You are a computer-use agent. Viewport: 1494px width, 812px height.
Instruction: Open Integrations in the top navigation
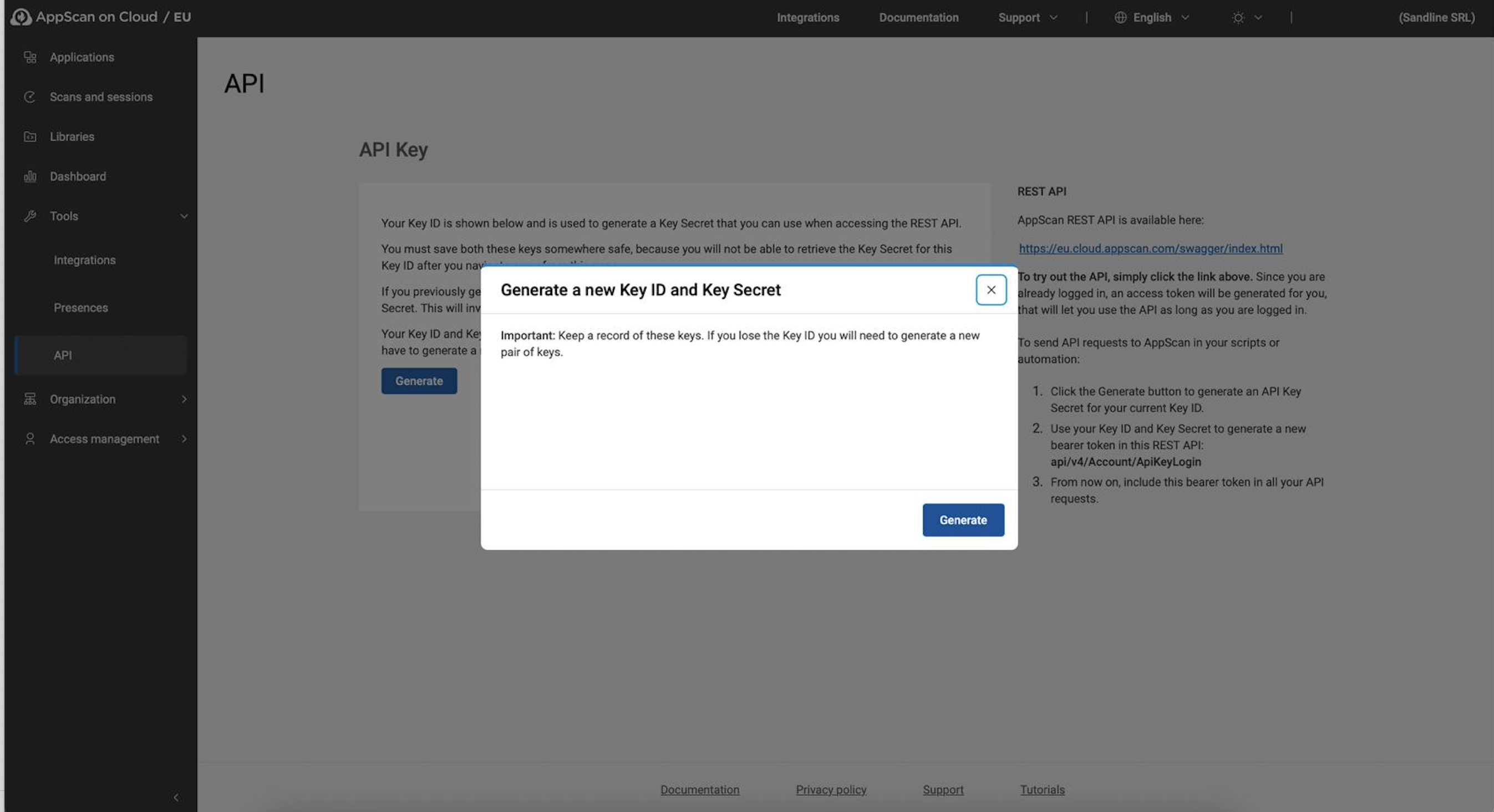807,17
